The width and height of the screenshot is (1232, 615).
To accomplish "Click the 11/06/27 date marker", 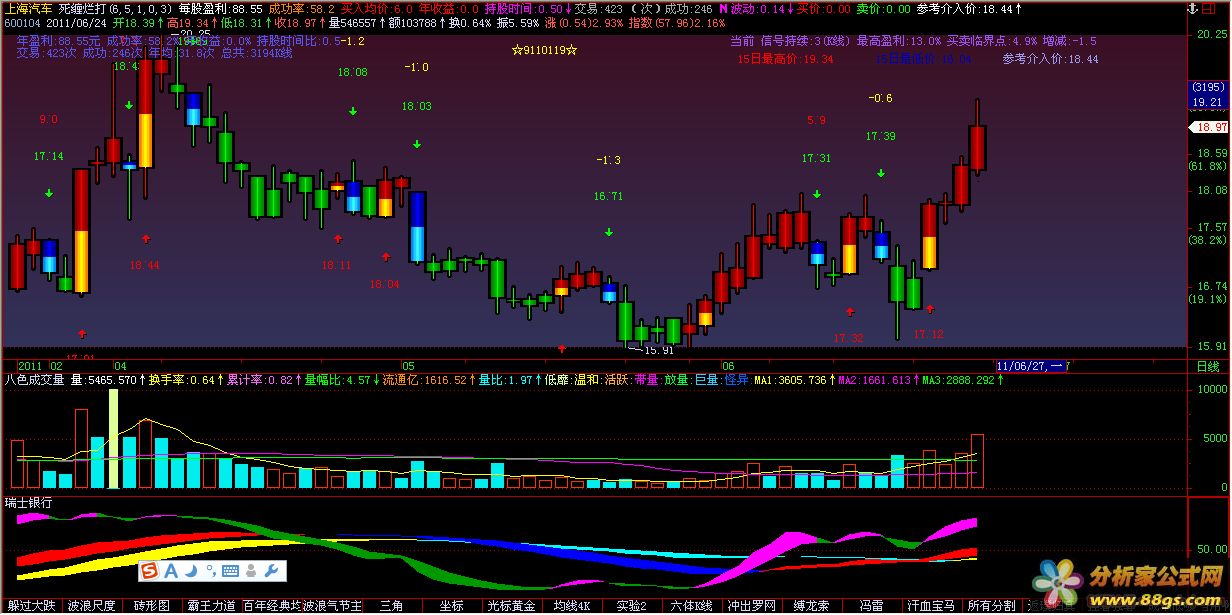I will [1031, 367].
